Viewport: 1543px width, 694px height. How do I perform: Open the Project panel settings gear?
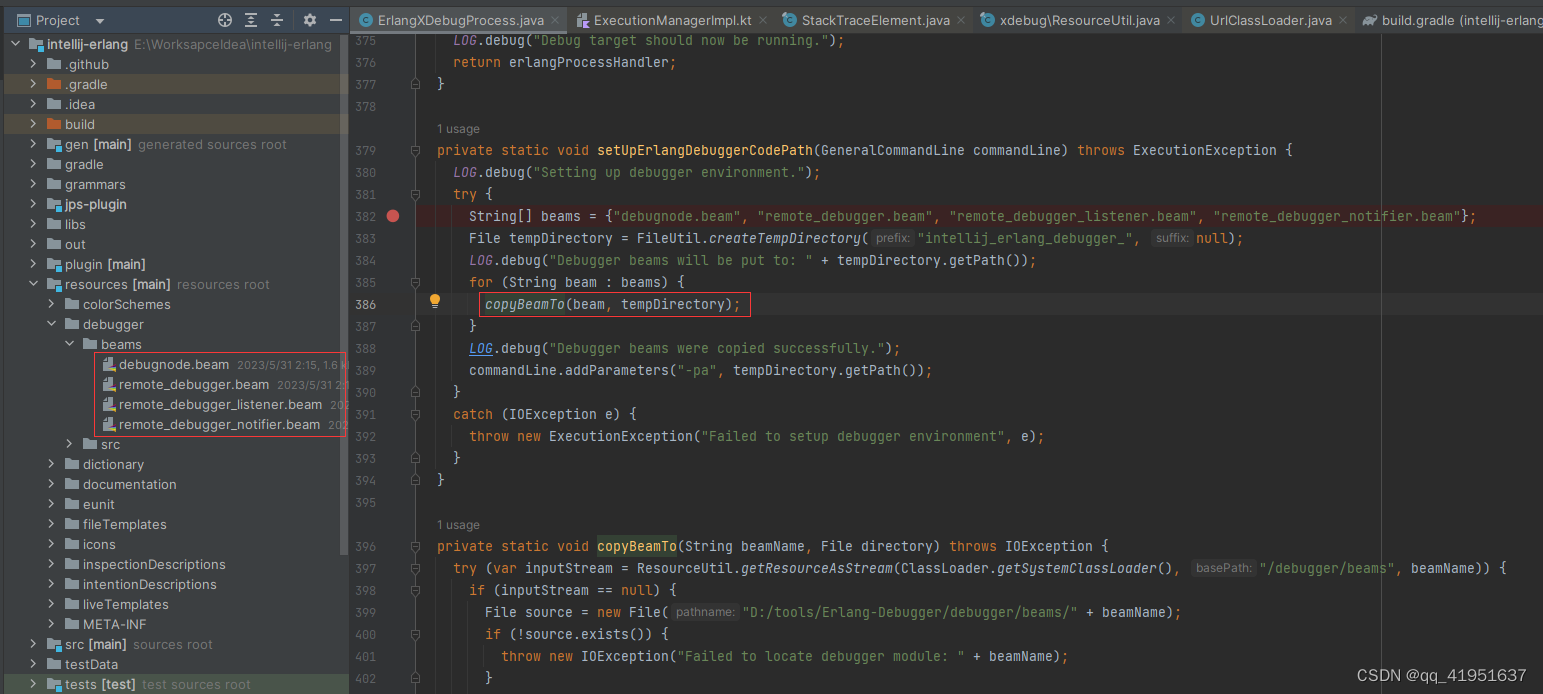coord(308,20)
